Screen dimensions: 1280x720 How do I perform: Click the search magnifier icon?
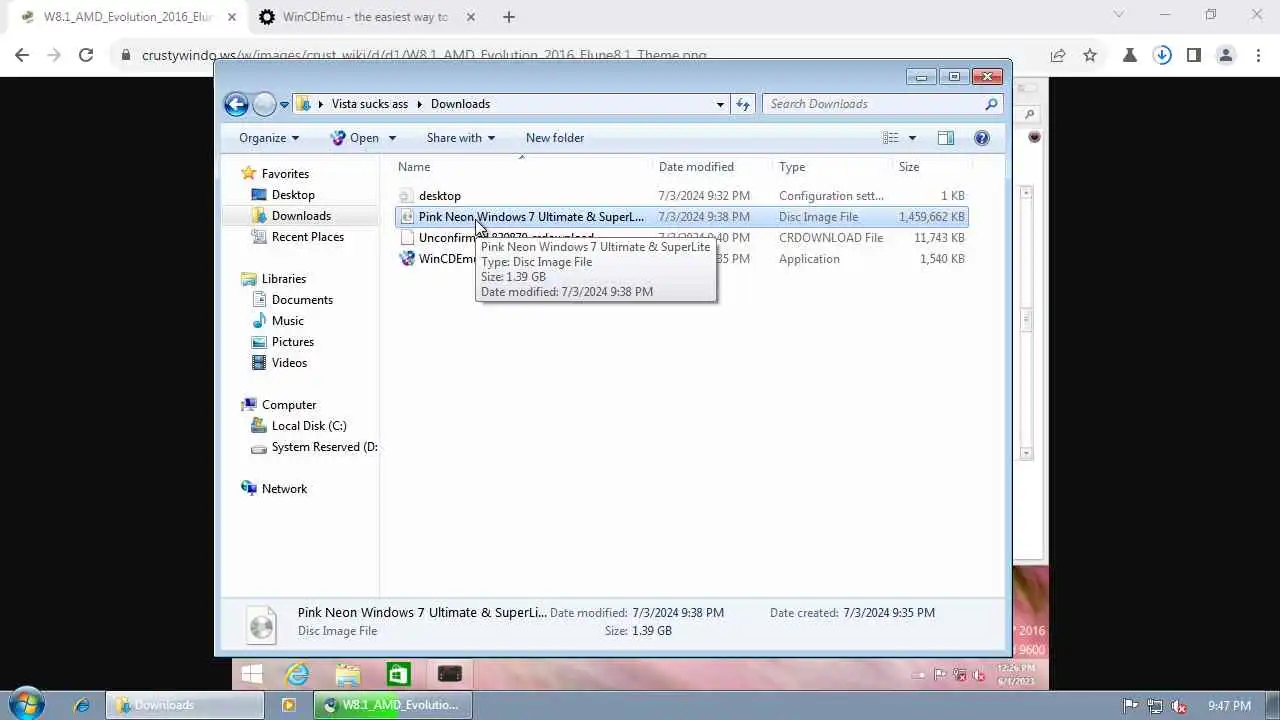(x=991, y=104)
